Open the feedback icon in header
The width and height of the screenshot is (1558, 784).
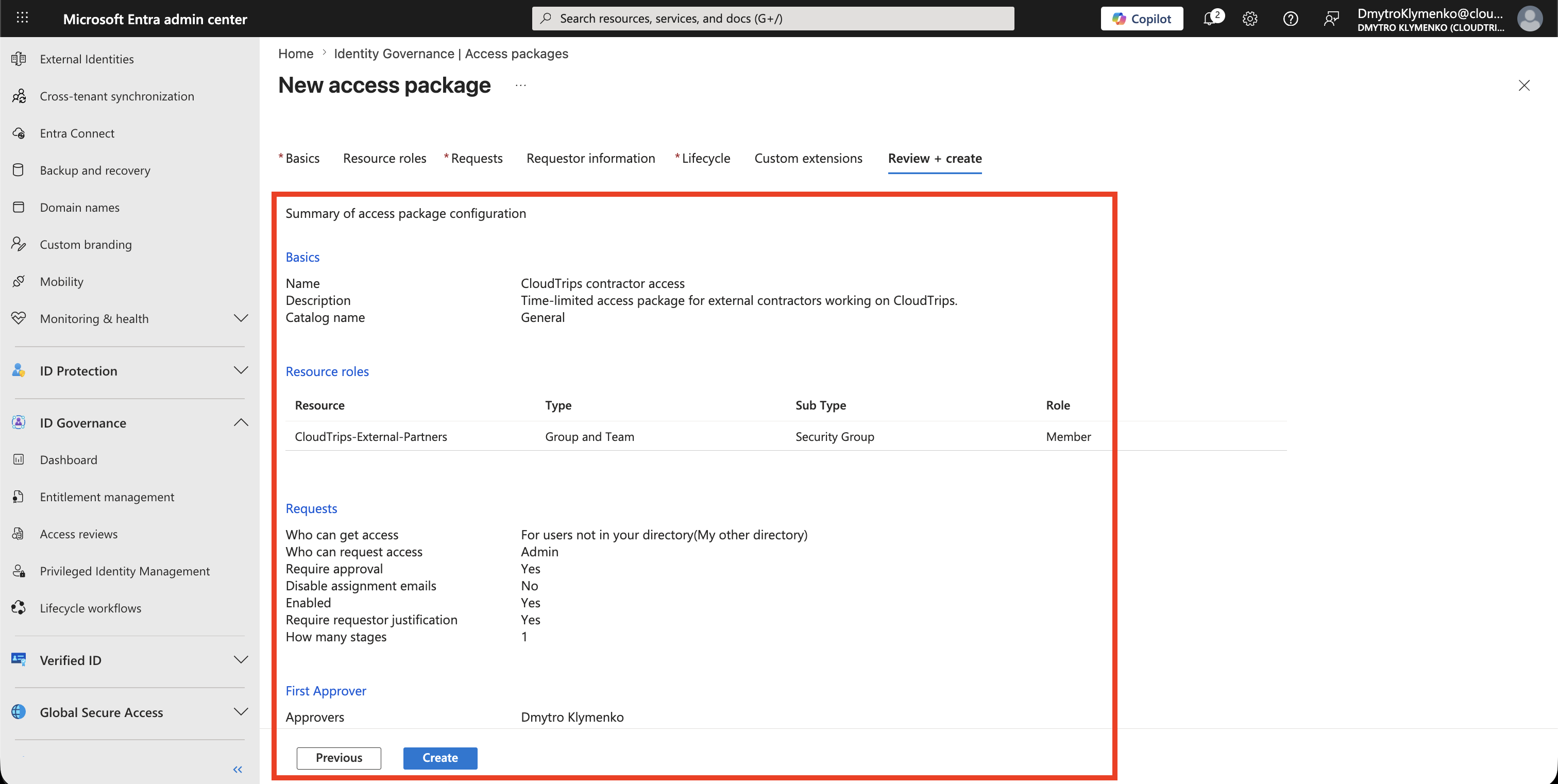(1331, 19)
